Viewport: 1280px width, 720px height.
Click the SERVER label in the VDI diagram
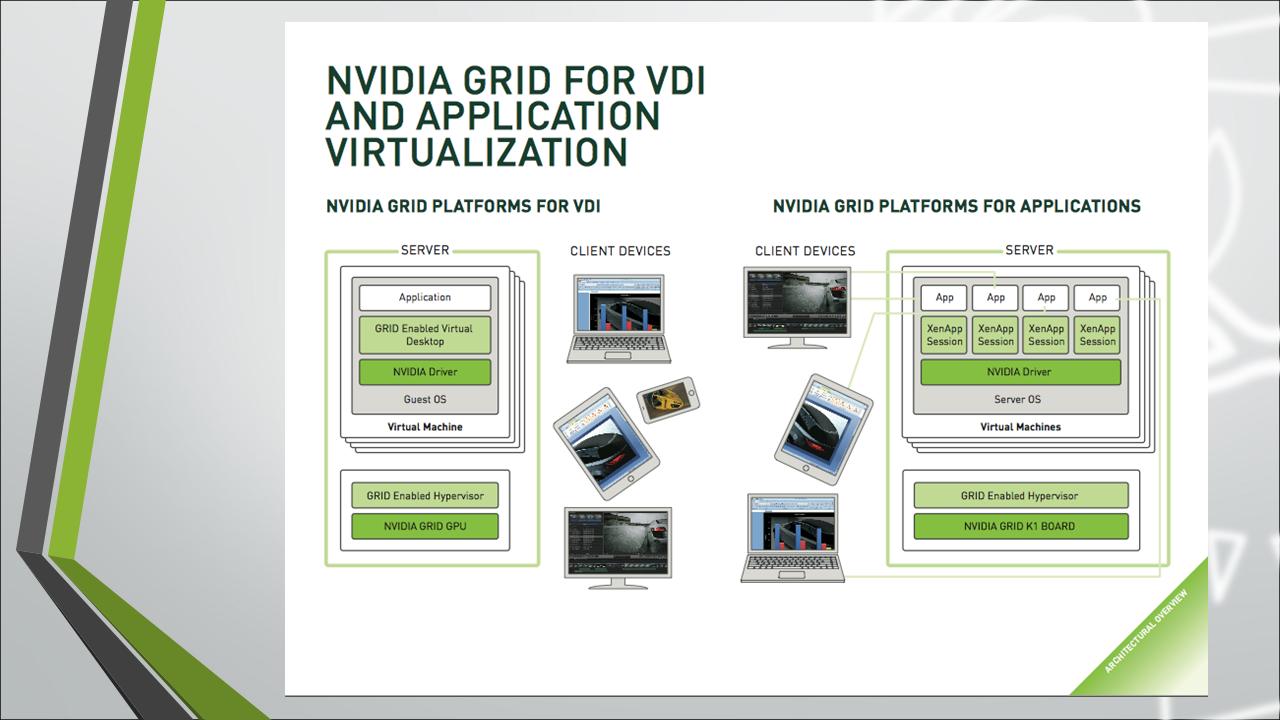[x=425, y=250]
